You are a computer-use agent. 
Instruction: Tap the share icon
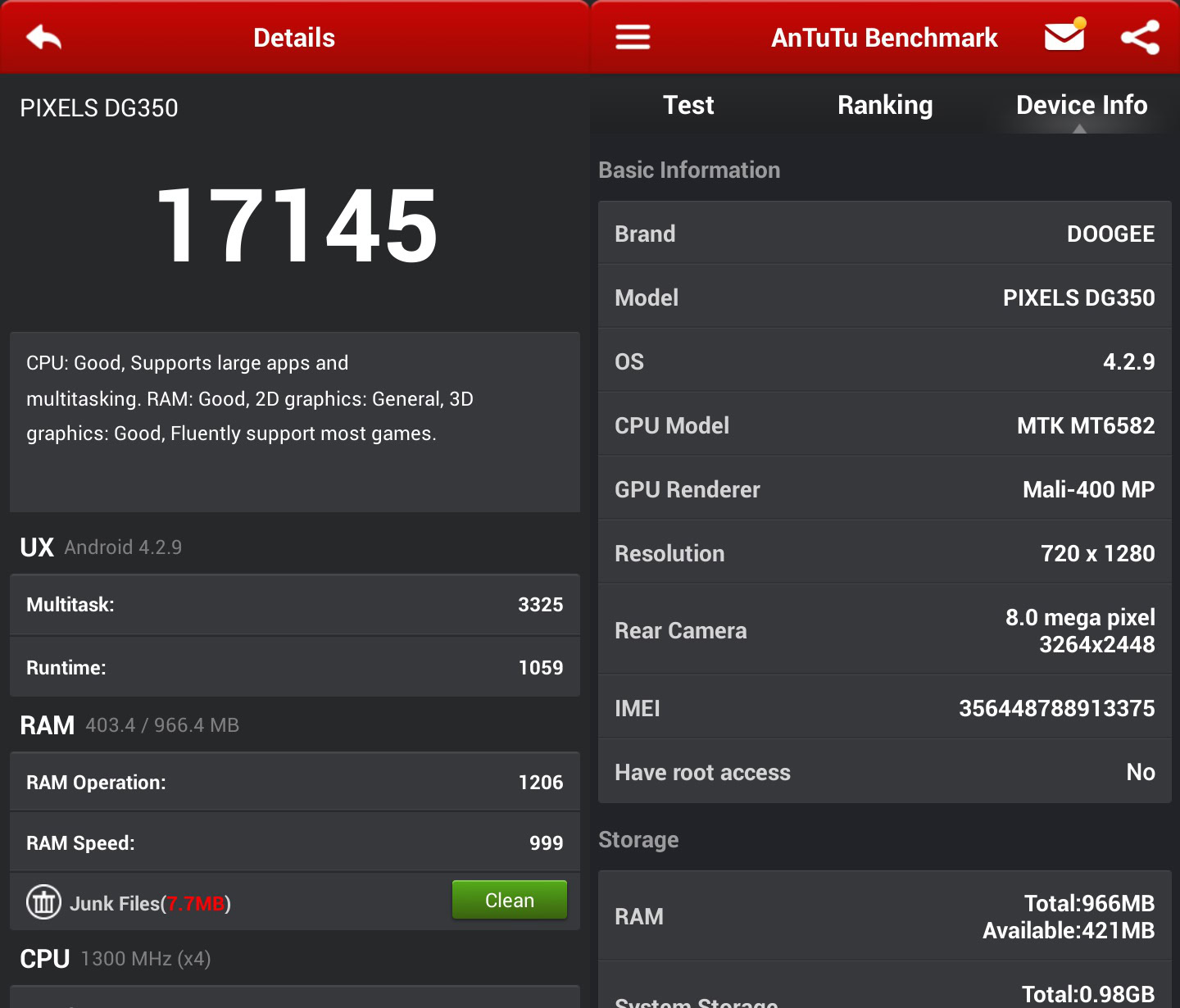[x=1140, y=38]
